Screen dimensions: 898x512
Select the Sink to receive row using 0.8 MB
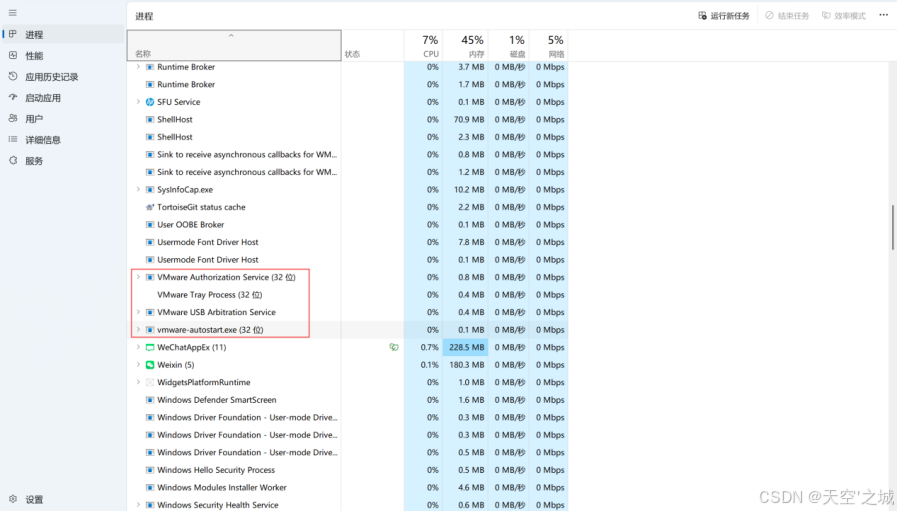coord(348,155)
